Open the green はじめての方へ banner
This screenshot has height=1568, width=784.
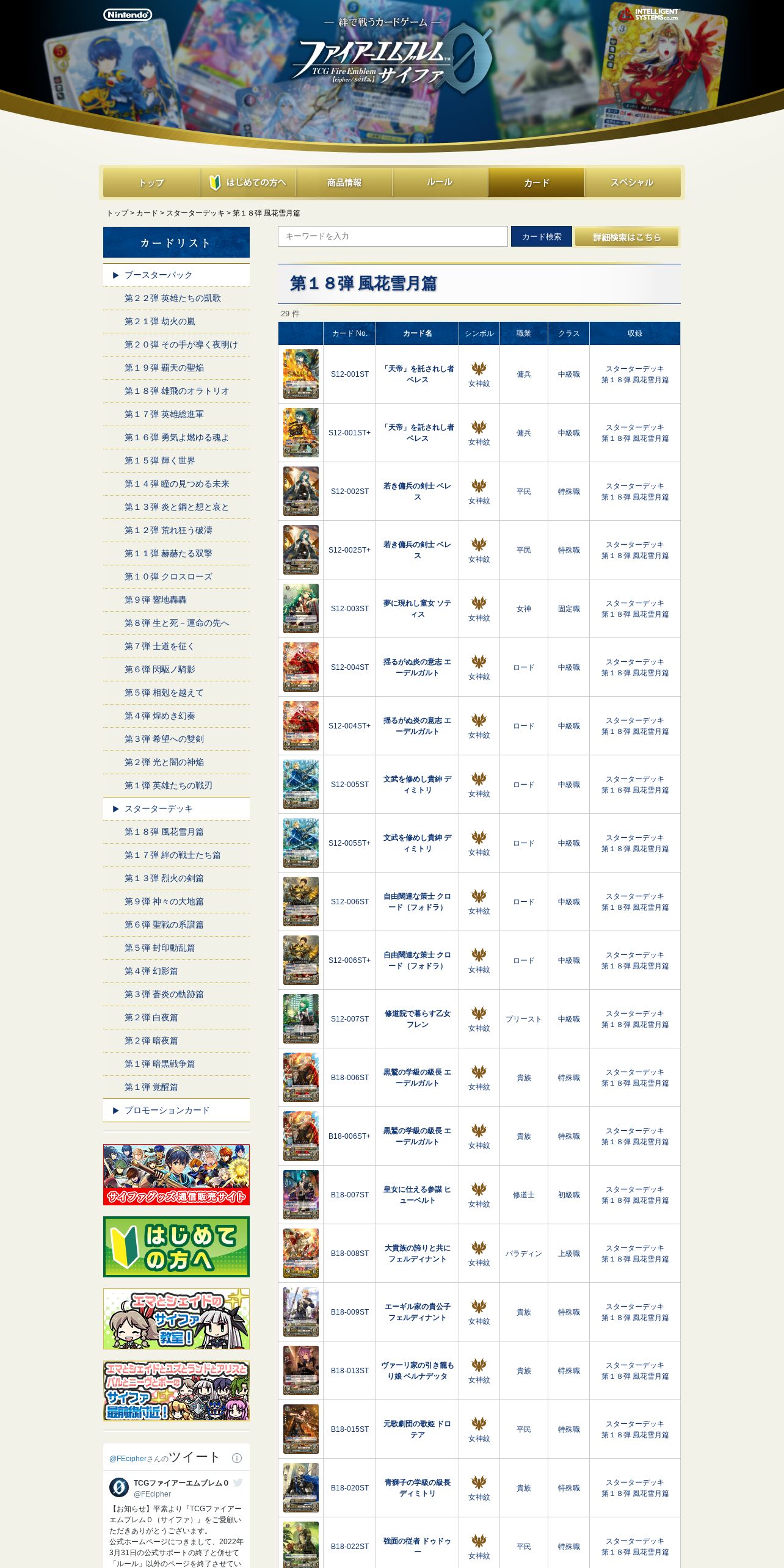176,1247
